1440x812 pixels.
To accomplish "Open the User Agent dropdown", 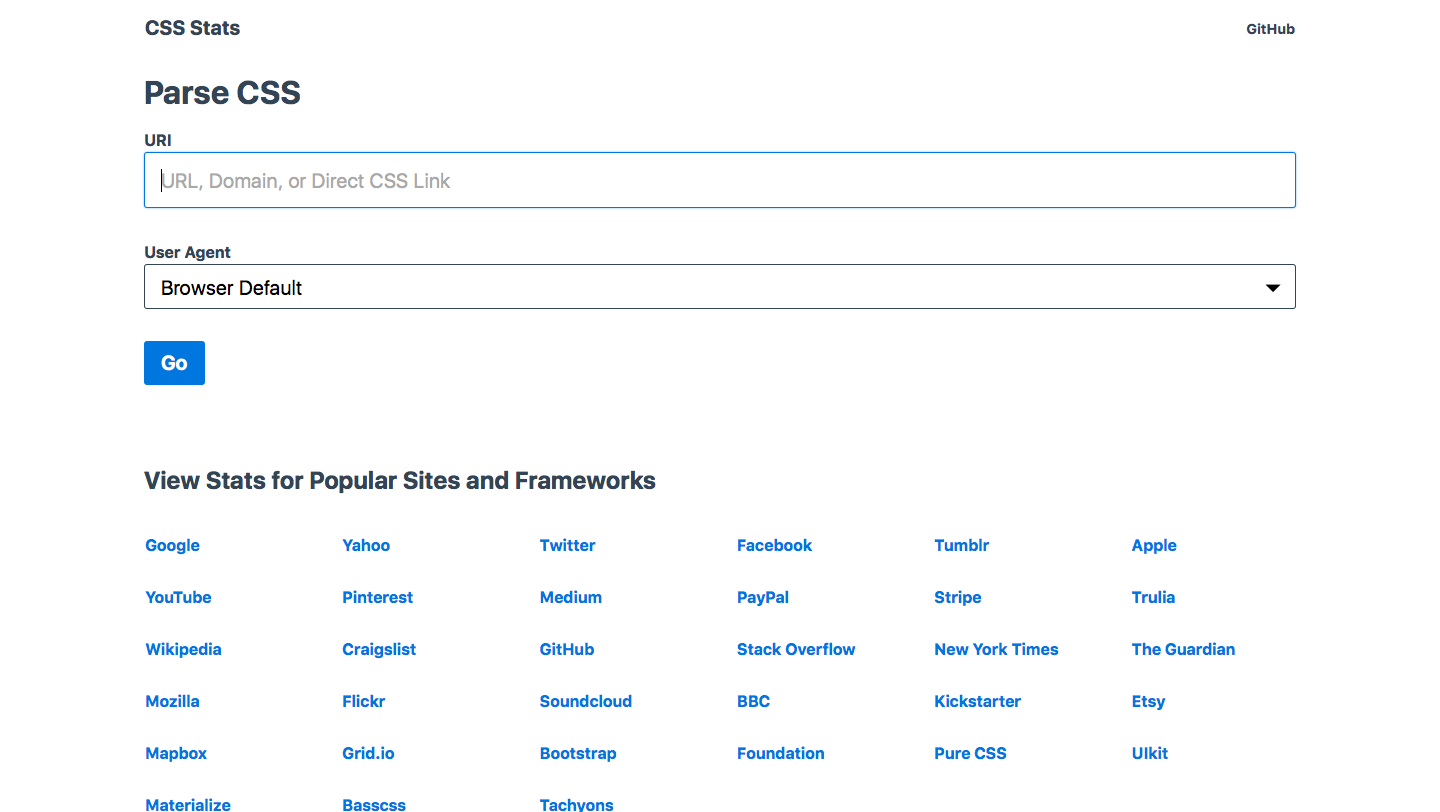I will coord(720,286).
